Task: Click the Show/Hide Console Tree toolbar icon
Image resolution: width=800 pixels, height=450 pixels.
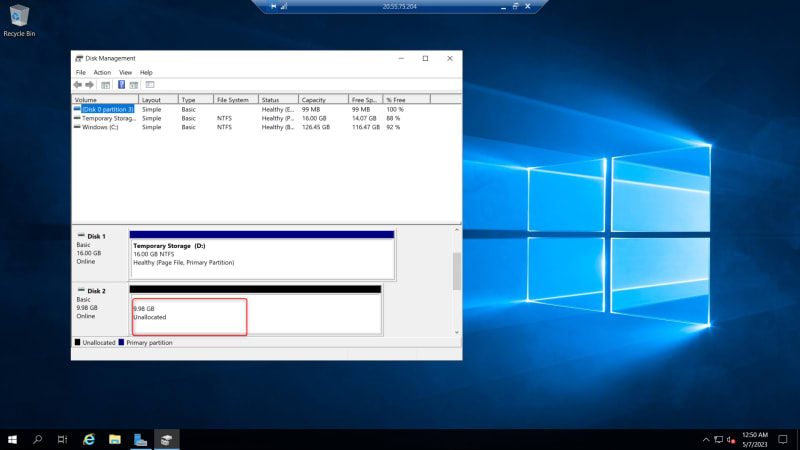Action: [106, 85]
